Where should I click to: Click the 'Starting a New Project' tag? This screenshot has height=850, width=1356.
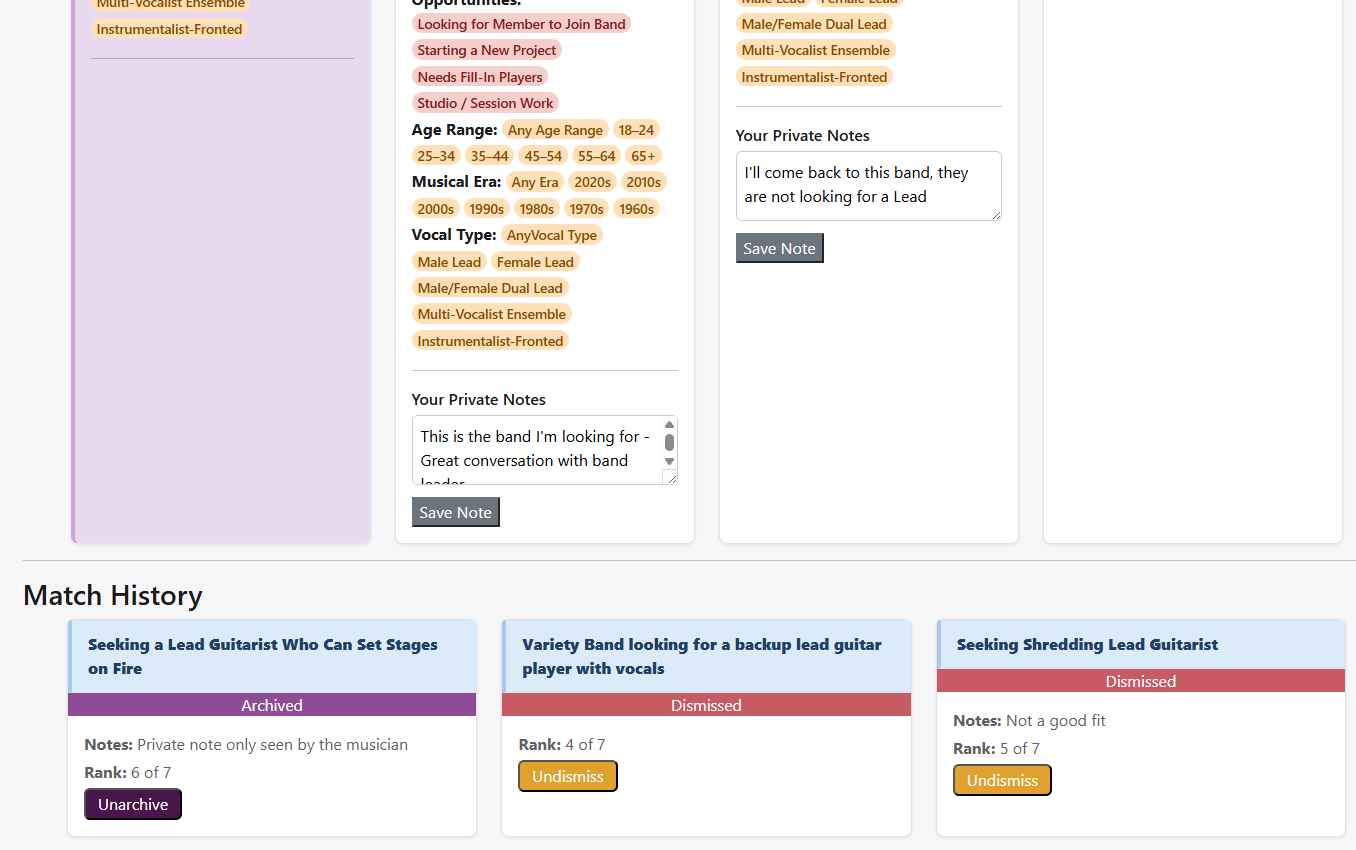(x=487, y=50)
